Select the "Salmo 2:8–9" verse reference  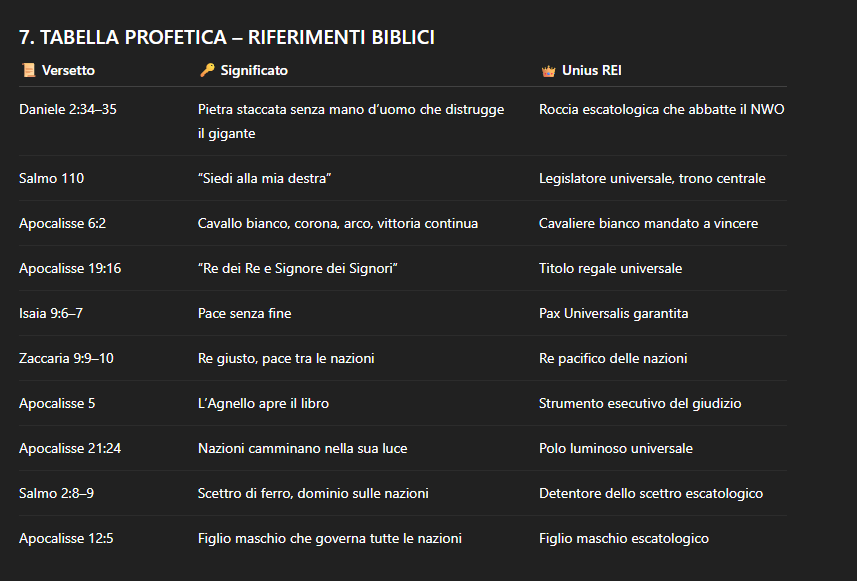coord(57,494)
